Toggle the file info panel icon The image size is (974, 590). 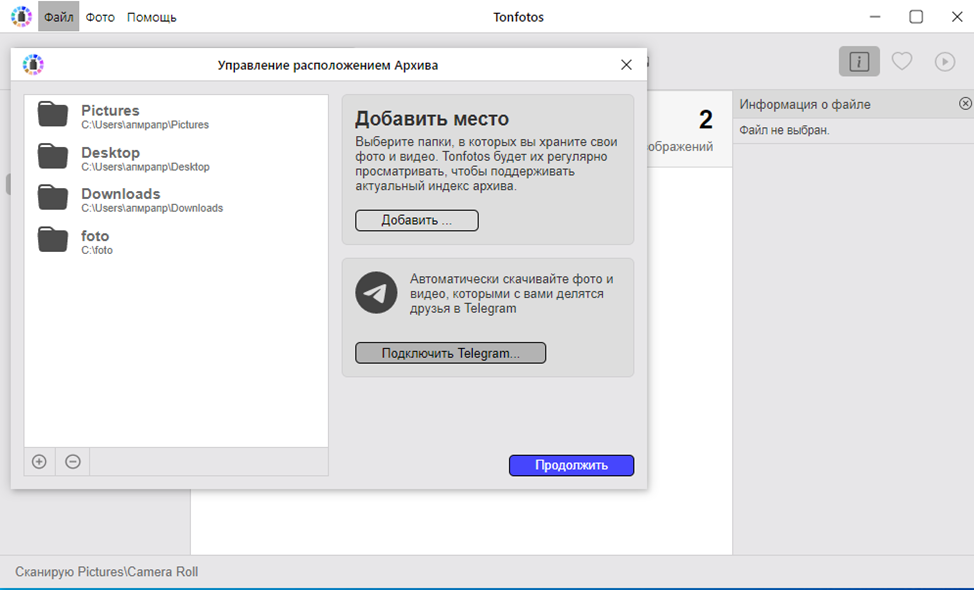pos(859,61)
